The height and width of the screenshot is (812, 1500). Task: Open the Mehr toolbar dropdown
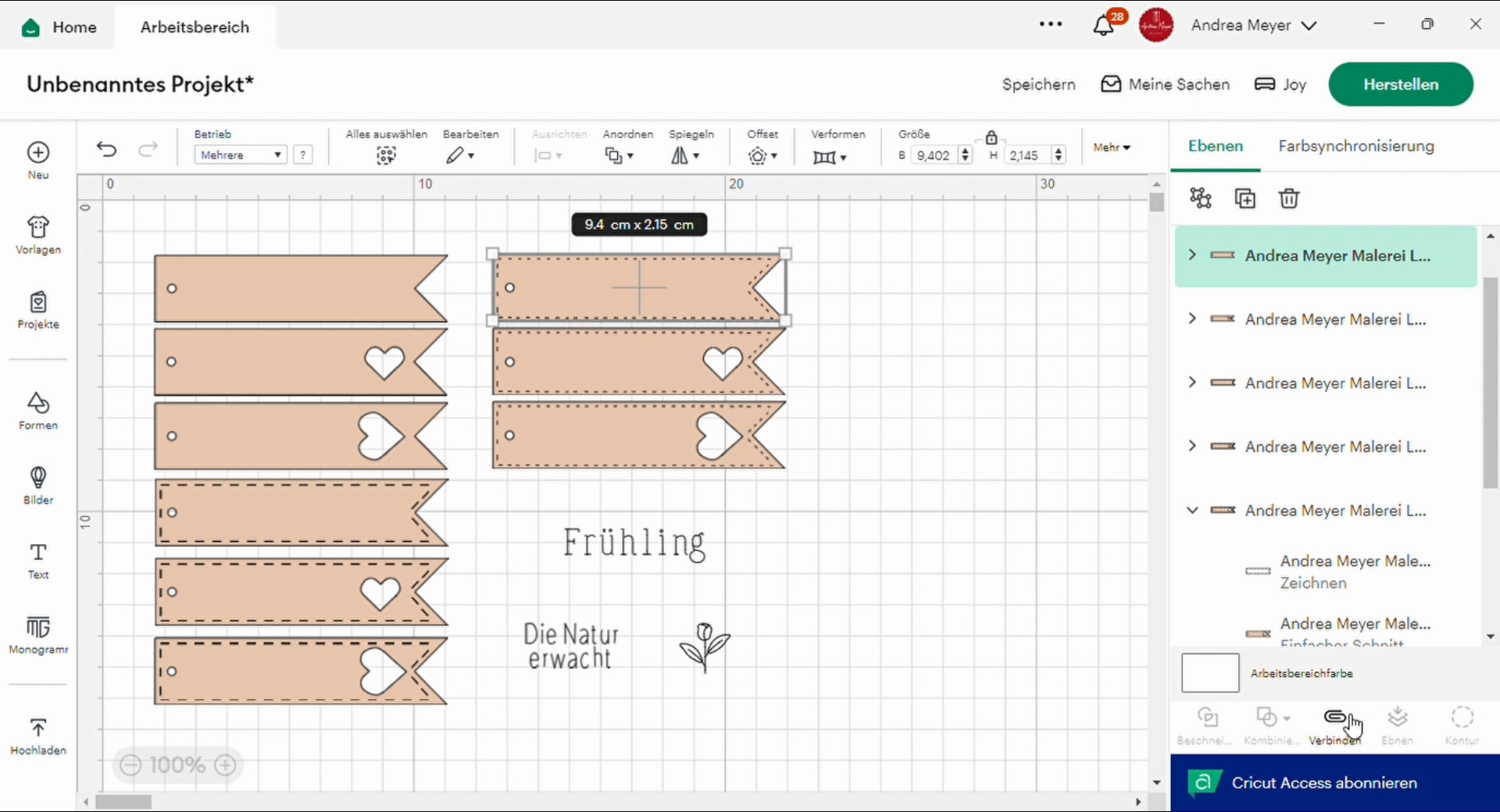click(x=1112, y=147)
